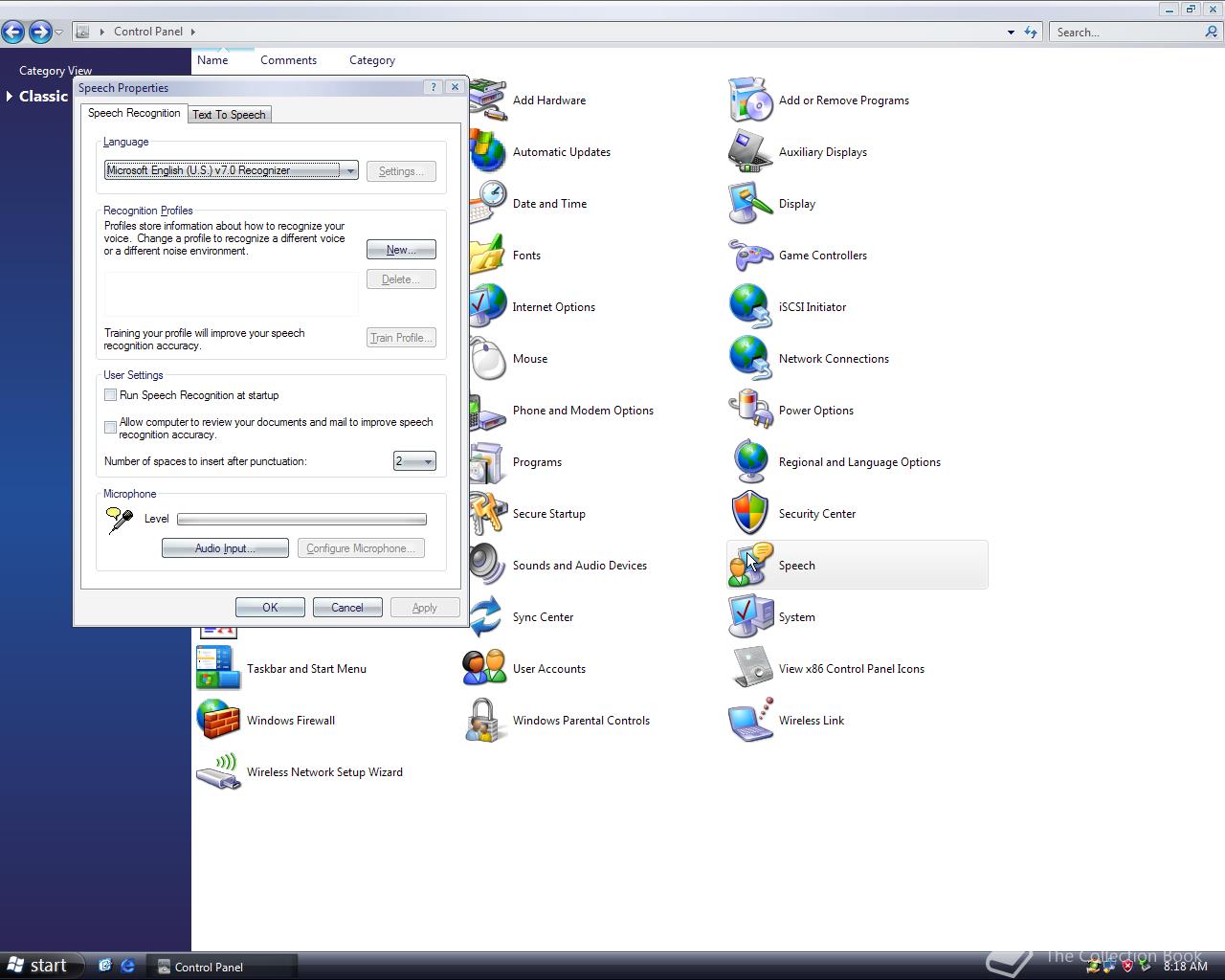Open the Windows Parental Controls icon
1225x980 pixels.
click(484, 721)
